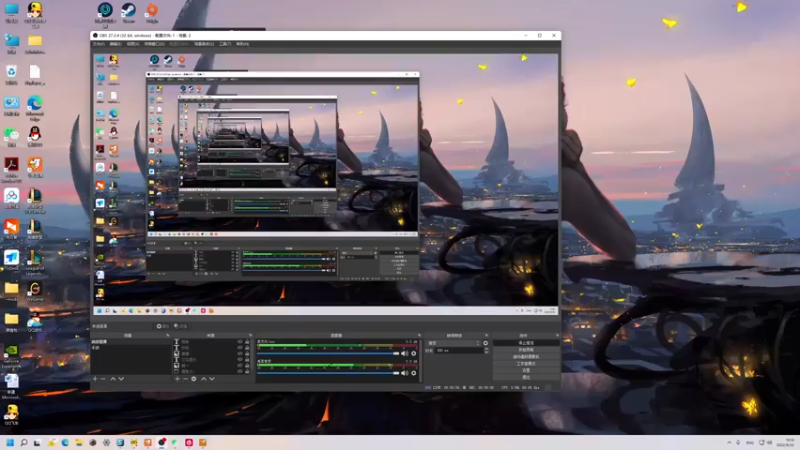The image size is (800, 450).
Task: Click the transition settings gear icon
Action: 485,343
